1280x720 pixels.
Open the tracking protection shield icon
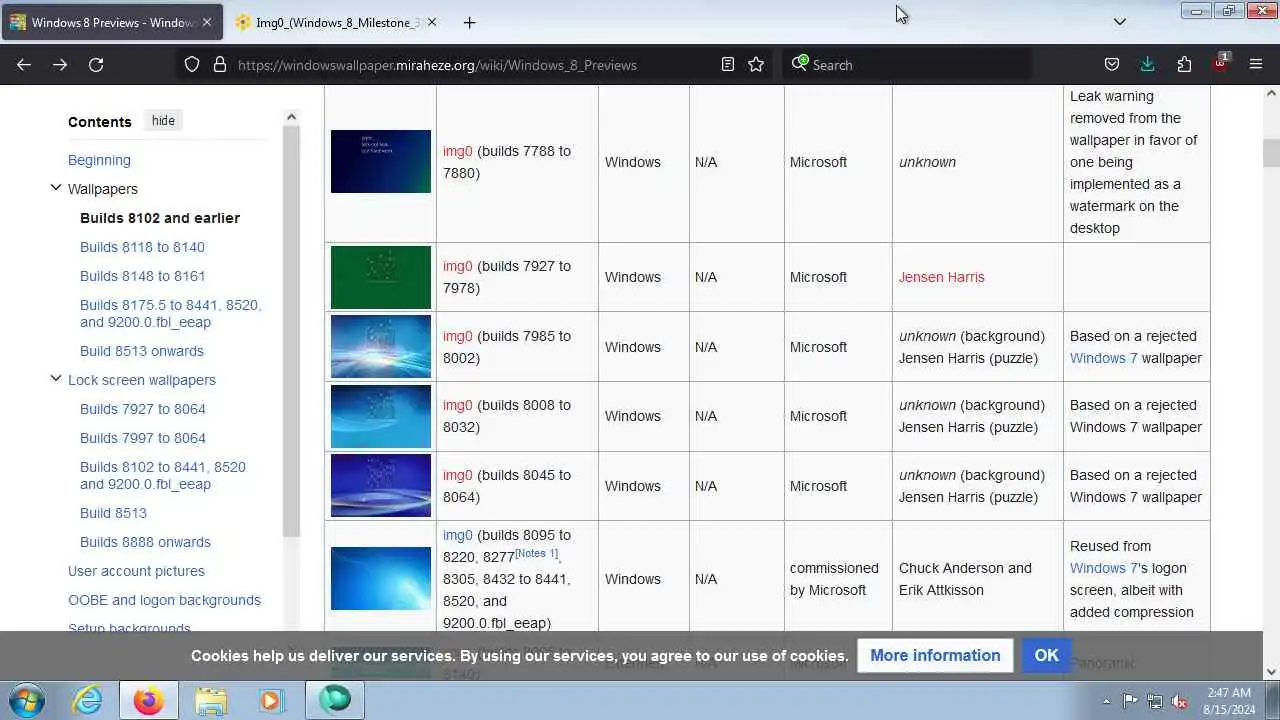192,64
